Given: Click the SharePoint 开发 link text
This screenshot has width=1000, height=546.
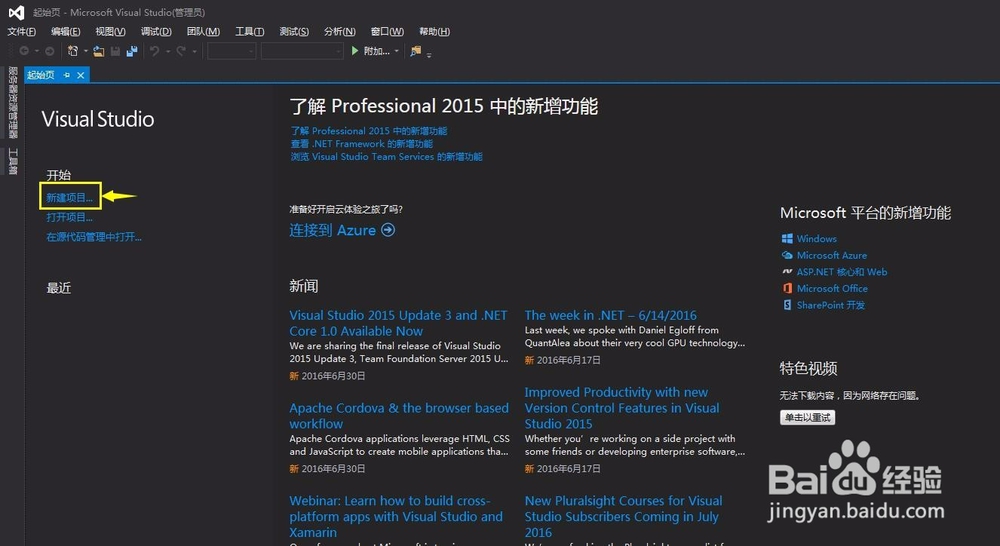Looking at the screenshot, I should coord(830,305).
